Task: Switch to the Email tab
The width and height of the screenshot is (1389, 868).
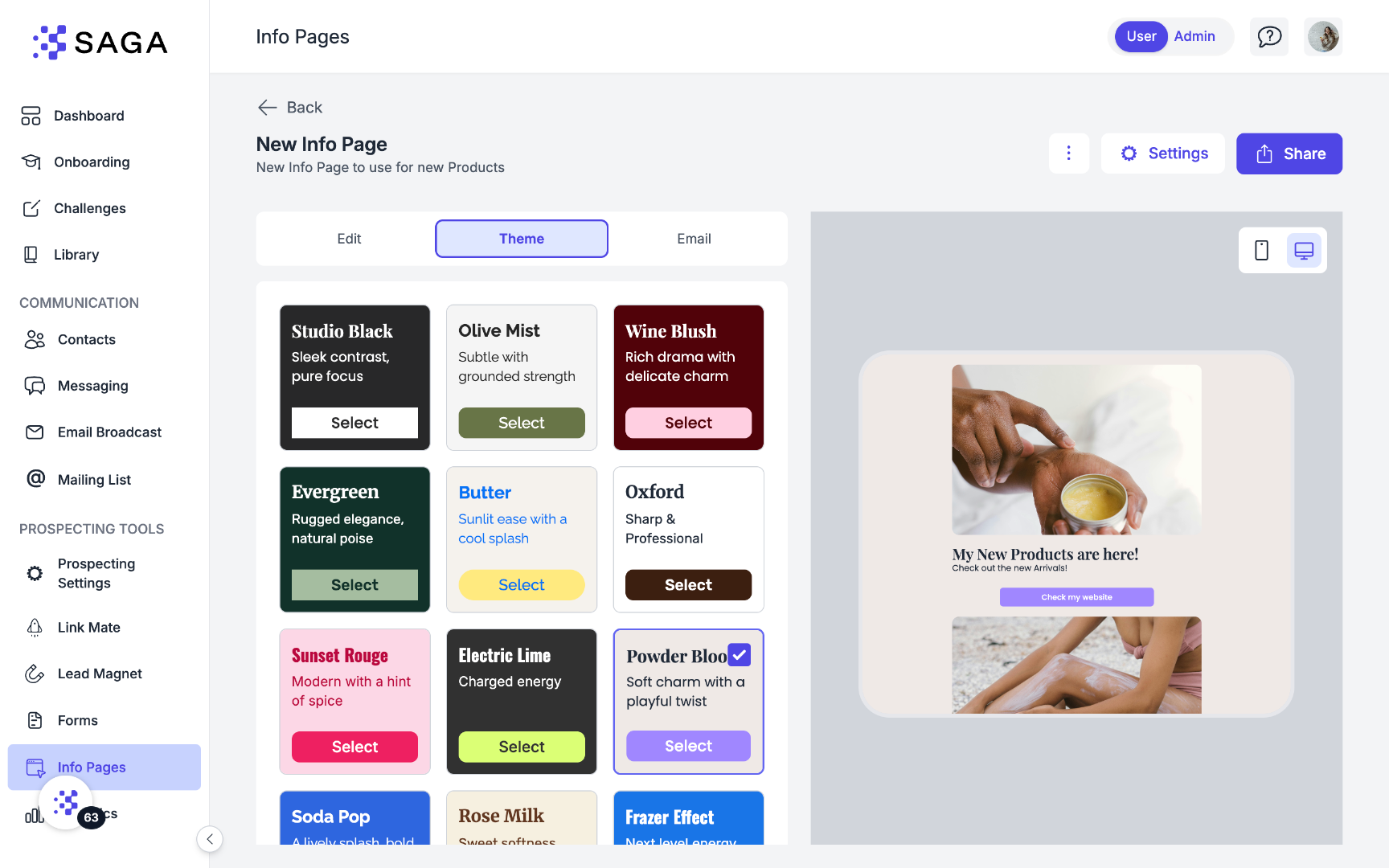Action: tap(694, 239)
